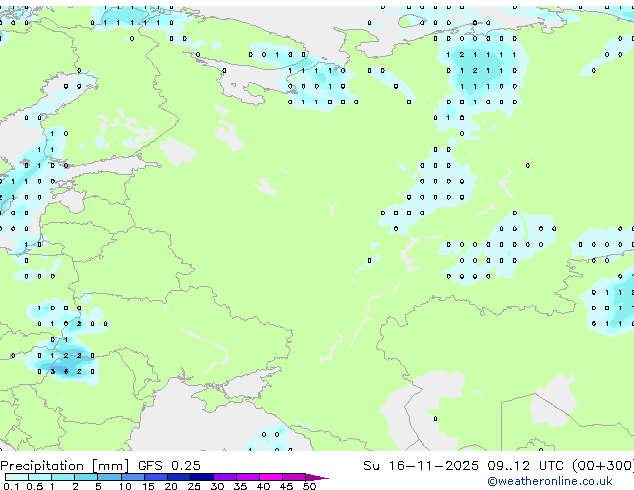Image resolution: width=634 pixels, height=490 pixels.
Task: Pick the legend swatch between 0.1 and 0.5
Action: coord(17,477)
